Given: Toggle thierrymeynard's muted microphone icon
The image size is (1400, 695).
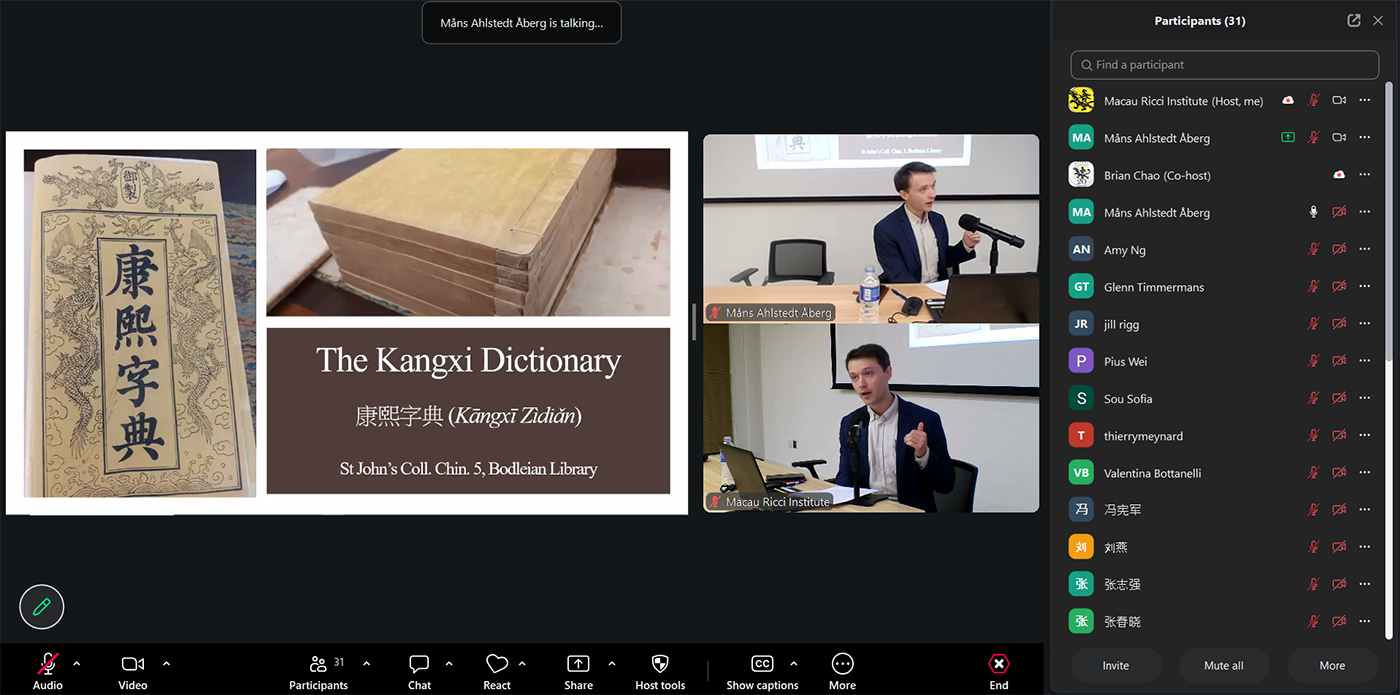Looking at the screenshot, I should pos(1314,436).
